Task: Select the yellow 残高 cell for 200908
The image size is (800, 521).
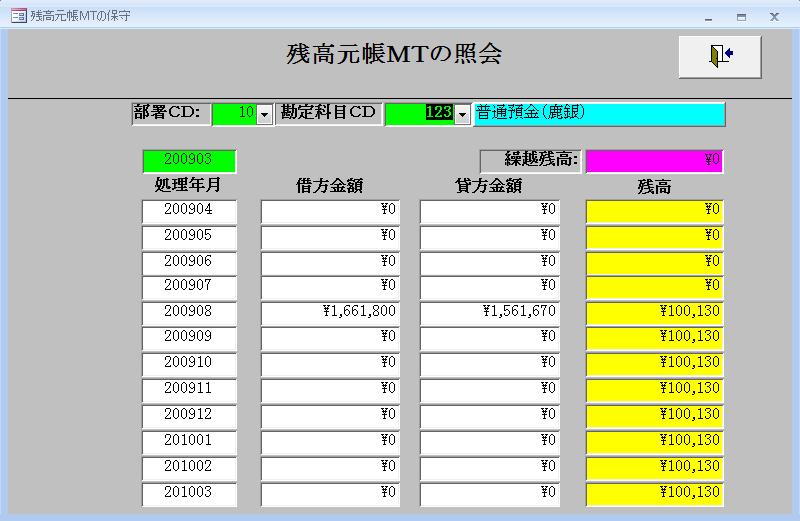Action: [x=654, y=312]
